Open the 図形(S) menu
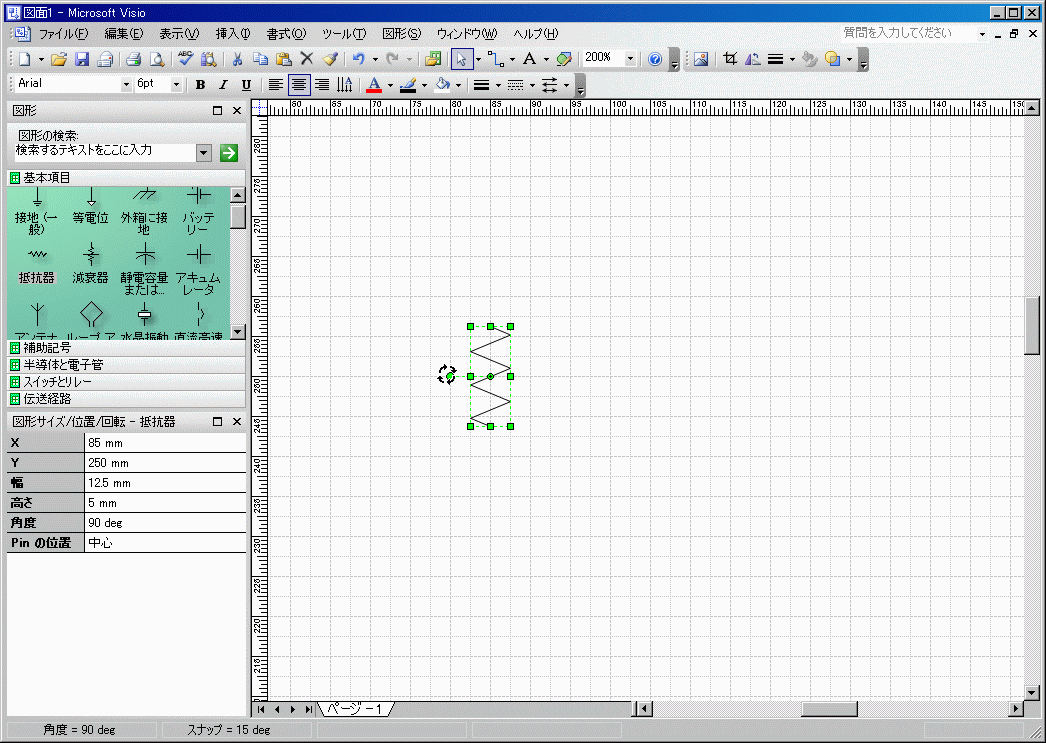 401,33
